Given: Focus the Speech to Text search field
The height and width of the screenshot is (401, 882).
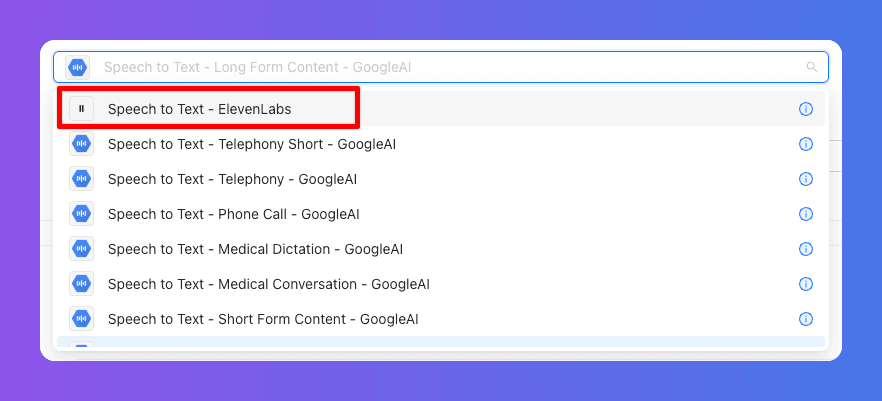Looking at the screenshot, I should [440, 67].
